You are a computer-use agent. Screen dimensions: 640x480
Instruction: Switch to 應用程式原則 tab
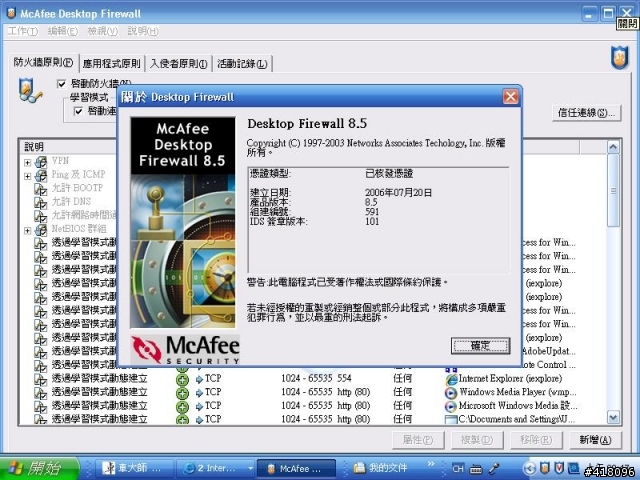pyautogui.click(x=111, y=64)
